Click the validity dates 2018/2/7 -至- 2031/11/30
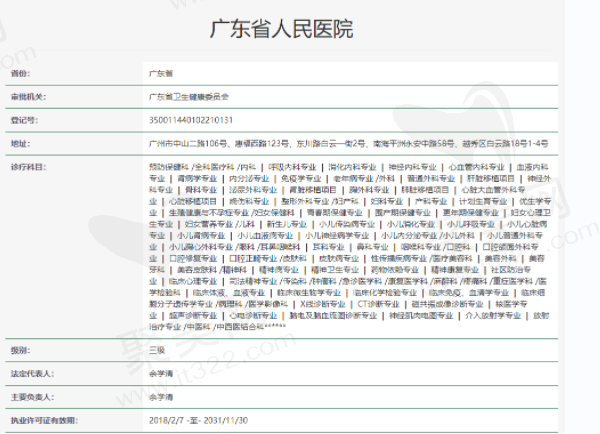 [198, 420]
